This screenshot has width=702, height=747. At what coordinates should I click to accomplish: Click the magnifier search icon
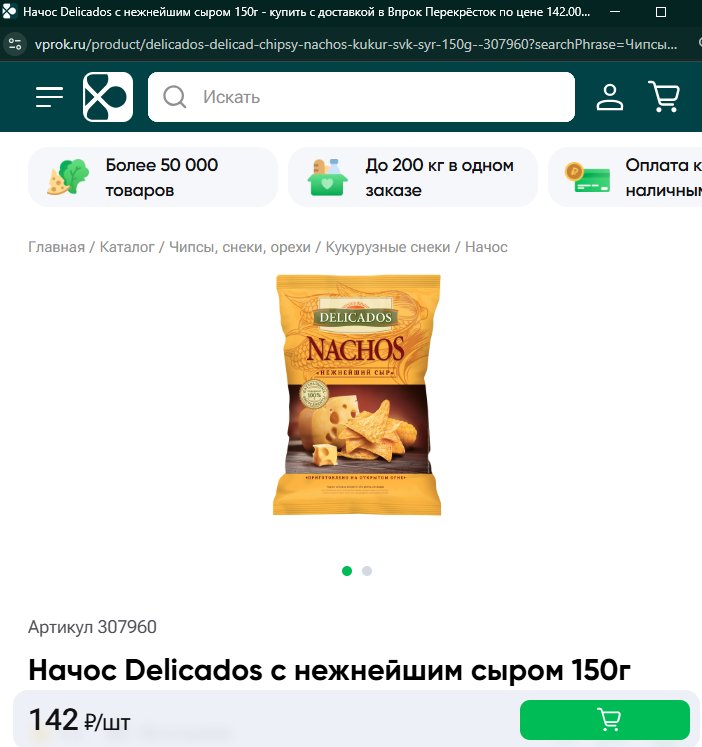point(174,97)
